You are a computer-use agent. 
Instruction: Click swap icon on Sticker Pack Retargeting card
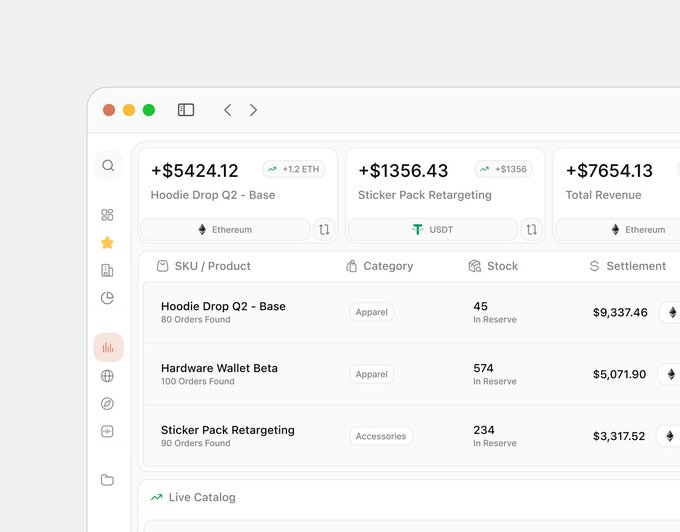click(532, 229)
